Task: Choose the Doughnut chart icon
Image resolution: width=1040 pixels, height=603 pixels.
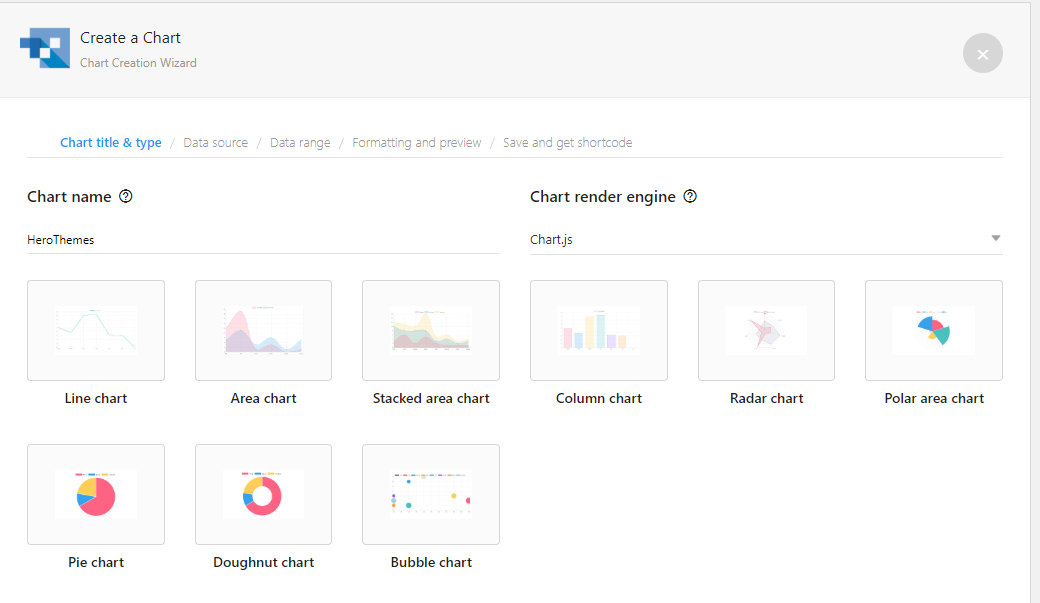Action: pos(263,494)
